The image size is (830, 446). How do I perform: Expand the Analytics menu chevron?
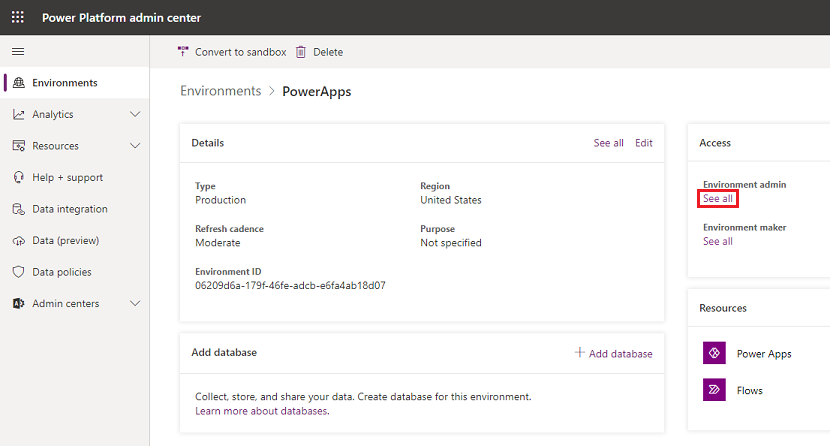point(135,114)
